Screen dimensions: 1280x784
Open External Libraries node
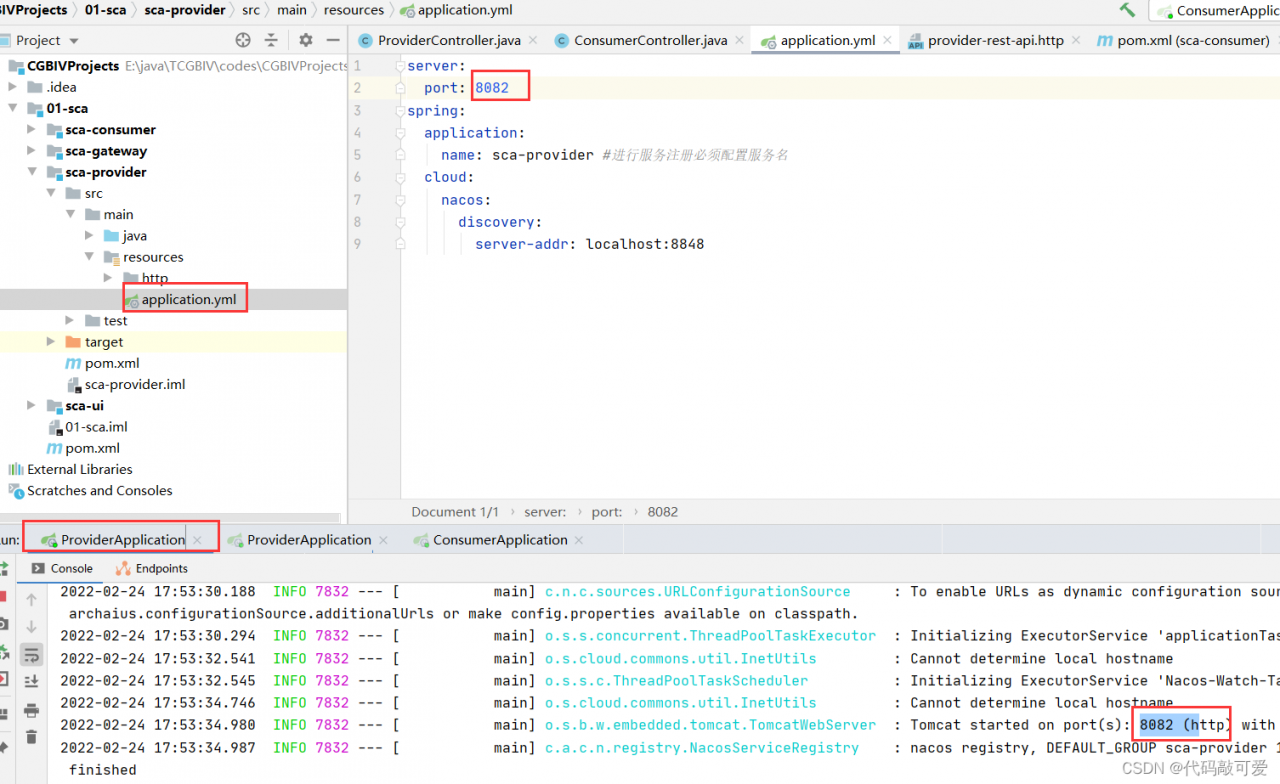[x=80, y=469]
